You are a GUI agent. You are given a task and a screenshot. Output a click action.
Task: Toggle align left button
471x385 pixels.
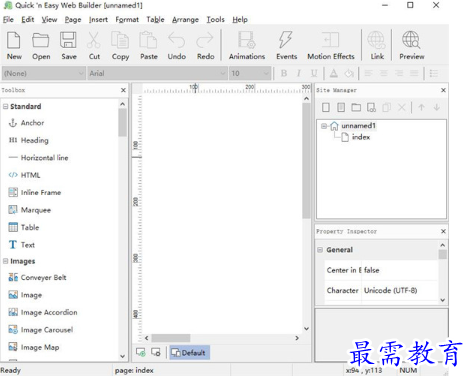click(x=368, y=73)
